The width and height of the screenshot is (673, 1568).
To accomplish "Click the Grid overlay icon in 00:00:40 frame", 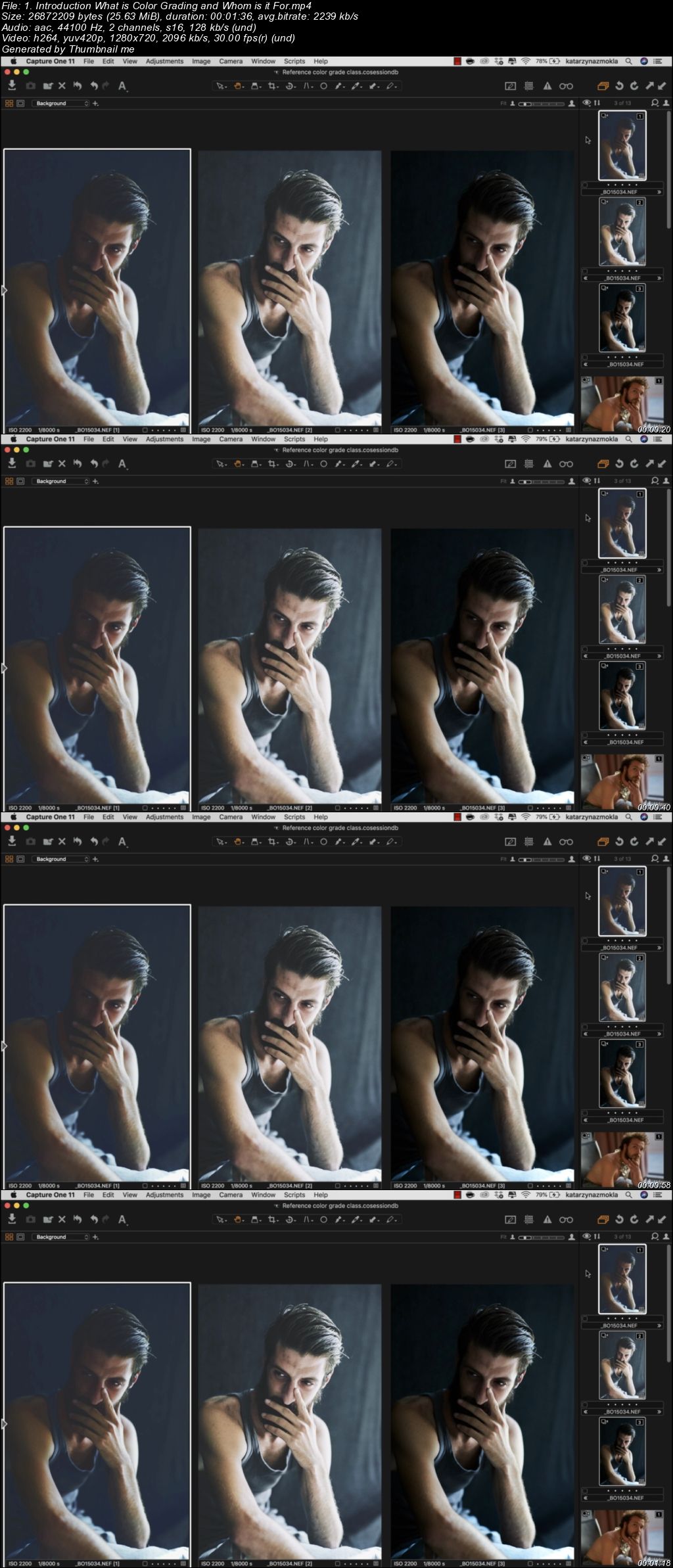I will click(529, 464).
